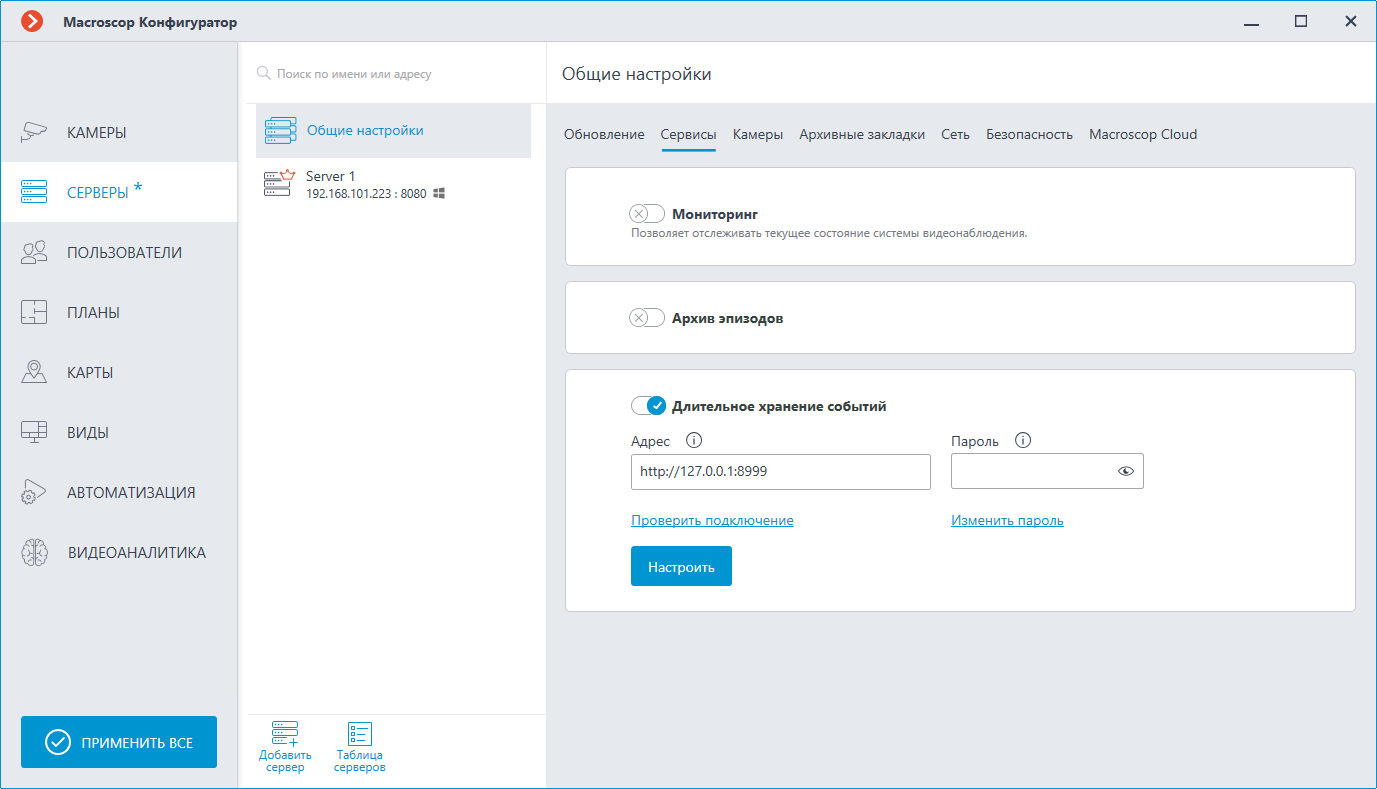Switch to the Безопасность tab
This screenshot has width=1377, height=789.
(x=1029, y=134)
